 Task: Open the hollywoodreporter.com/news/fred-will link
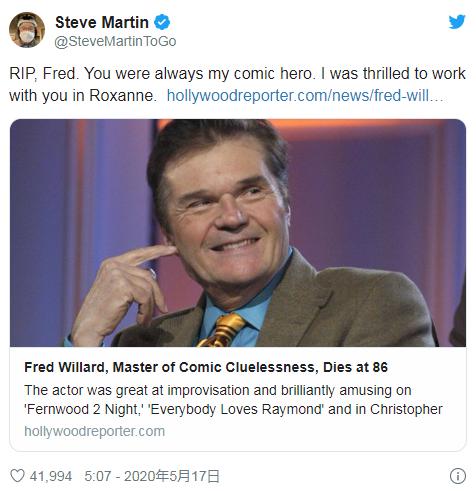click(x=305, y=96)
